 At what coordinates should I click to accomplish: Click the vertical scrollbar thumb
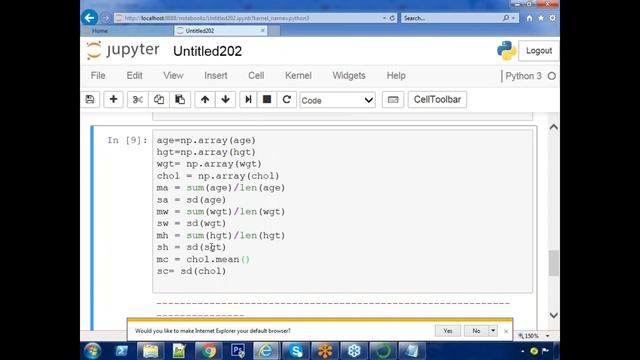click(x=553, y=263)
